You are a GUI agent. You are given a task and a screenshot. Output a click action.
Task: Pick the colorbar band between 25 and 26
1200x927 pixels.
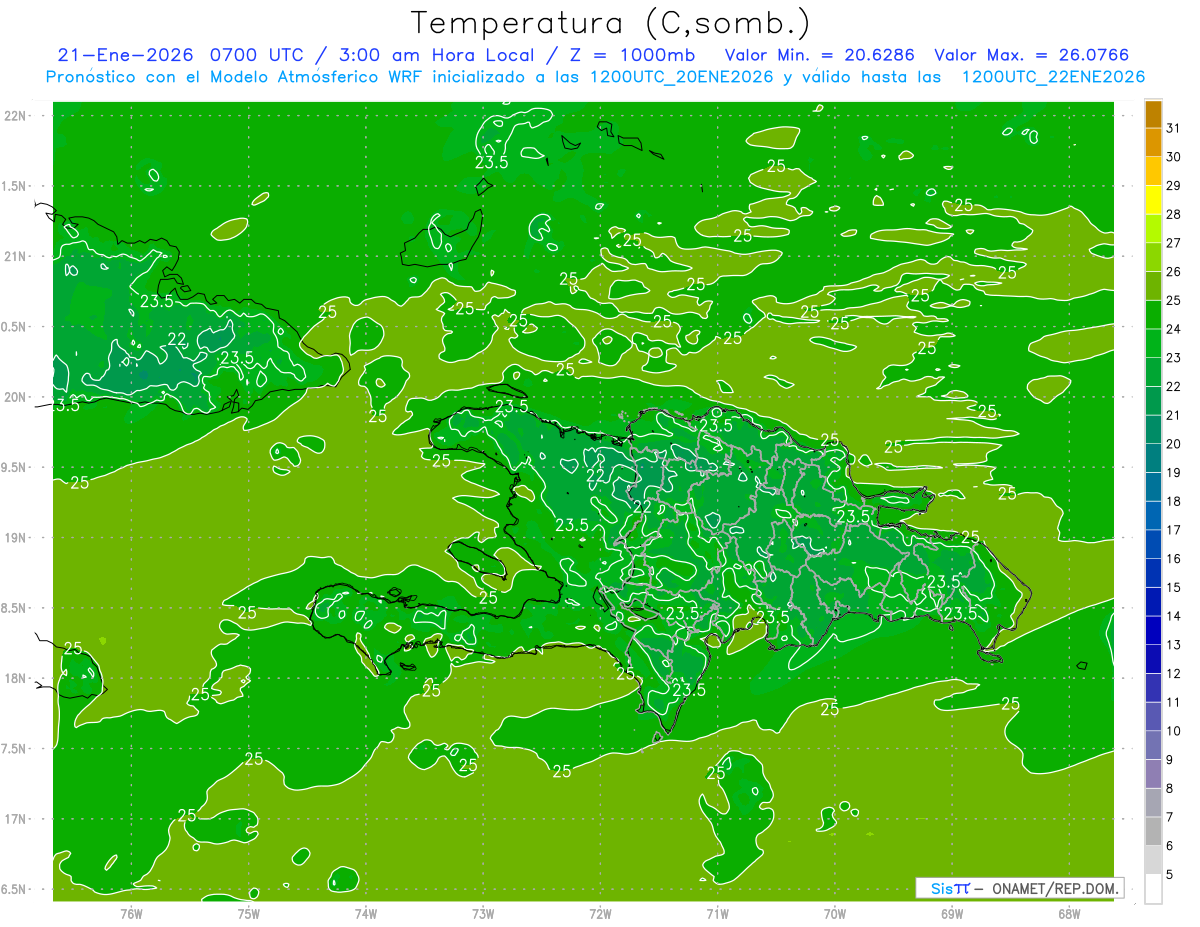click(x=1153, y=286)
